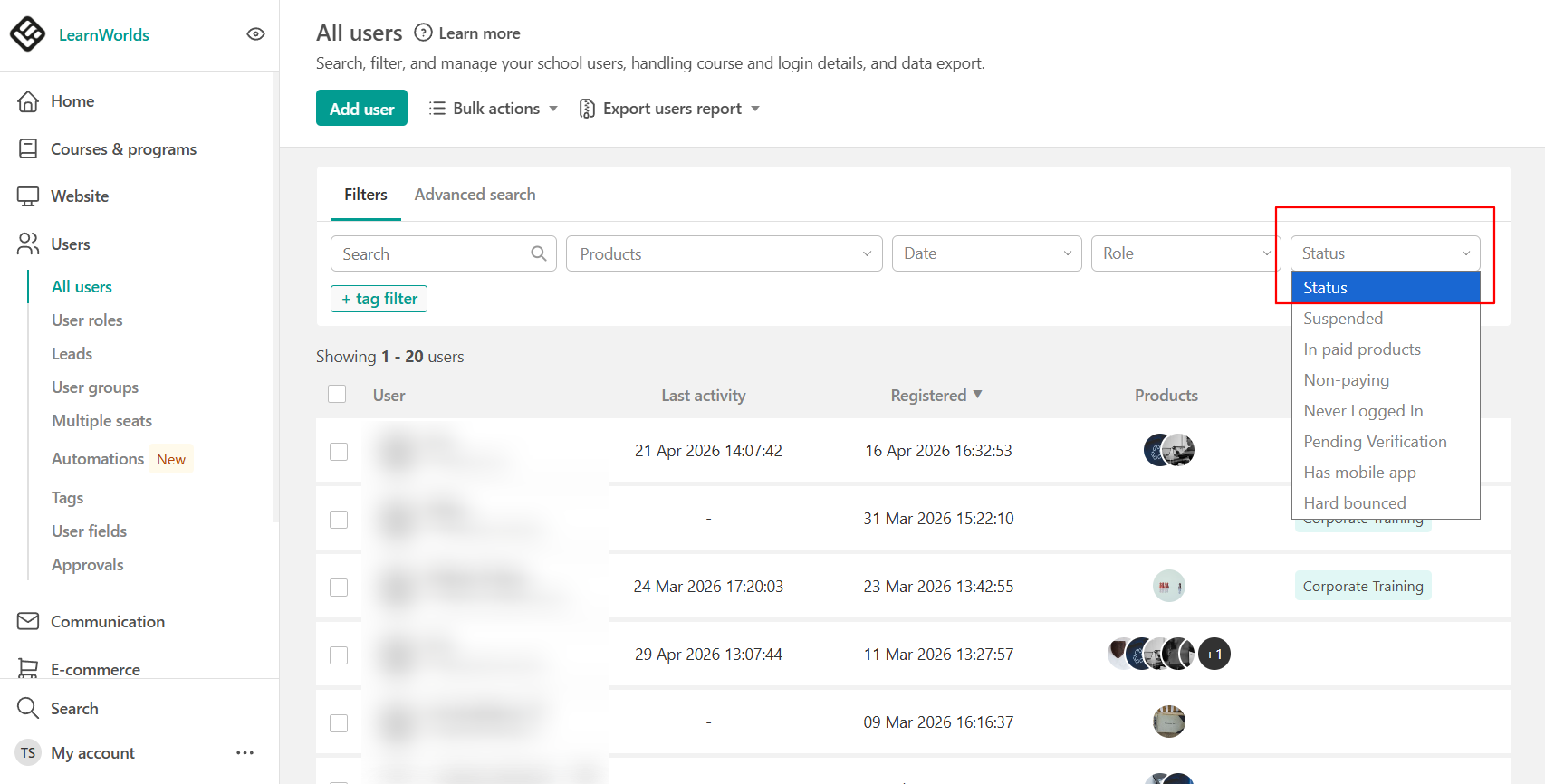Toggle the eye preview icon in the sidebar header
This screenshot has width=1545, height=784.
tap(255, 34)
